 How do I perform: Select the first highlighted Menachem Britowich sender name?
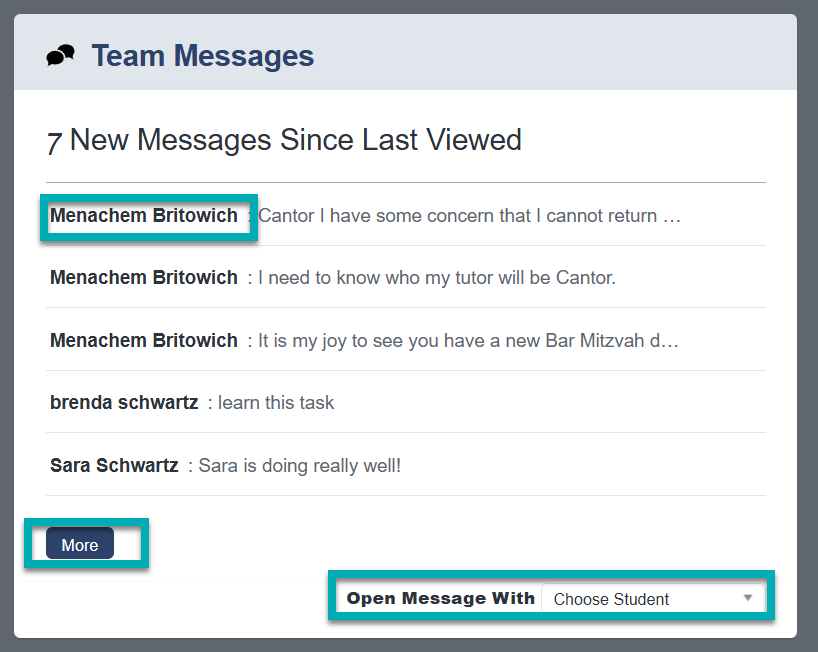pos(143,215)
